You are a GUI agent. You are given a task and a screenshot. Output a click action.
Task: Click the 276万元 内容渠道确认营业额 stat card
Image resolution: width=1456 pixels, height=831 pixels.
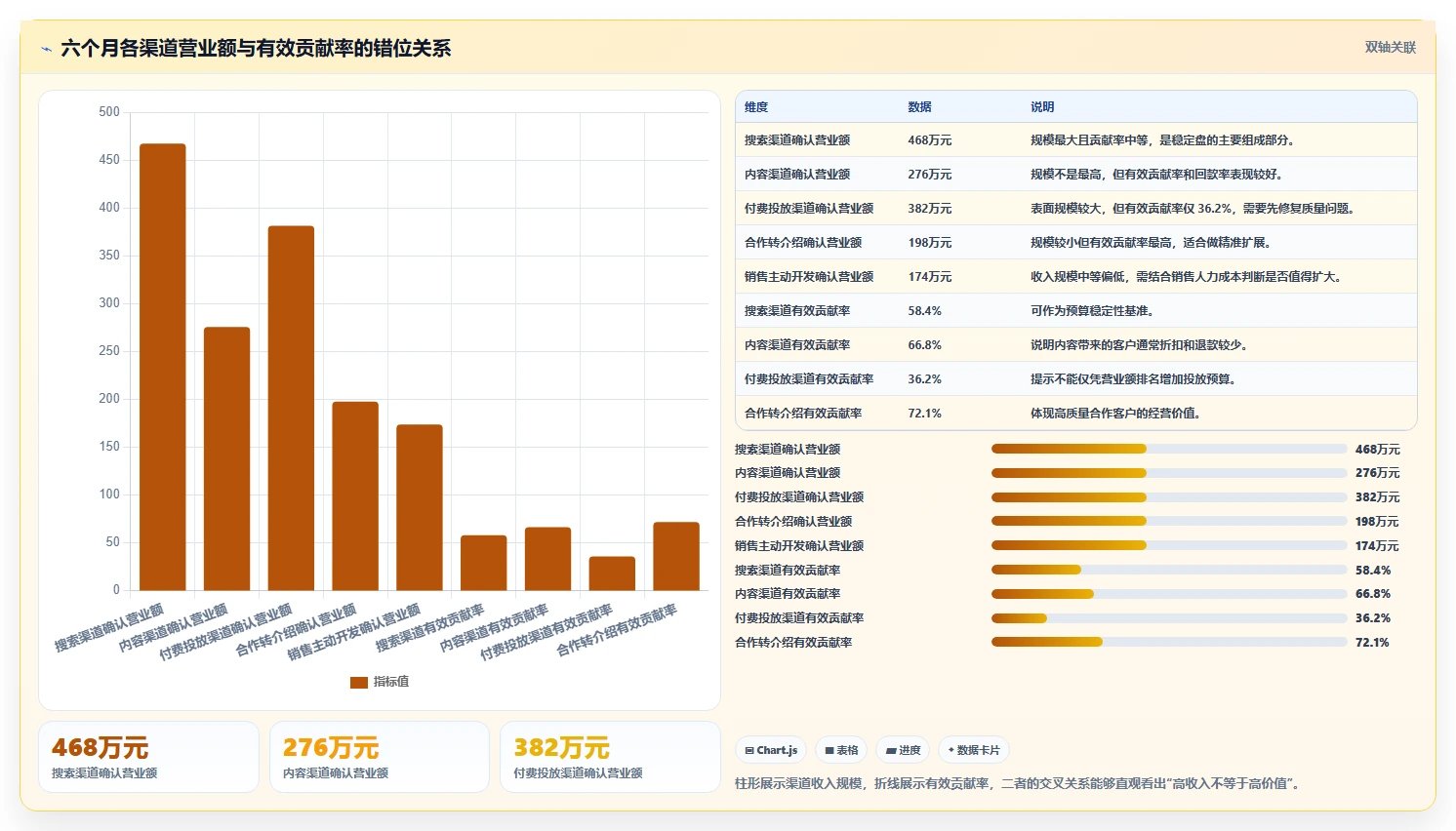point(379,757)
